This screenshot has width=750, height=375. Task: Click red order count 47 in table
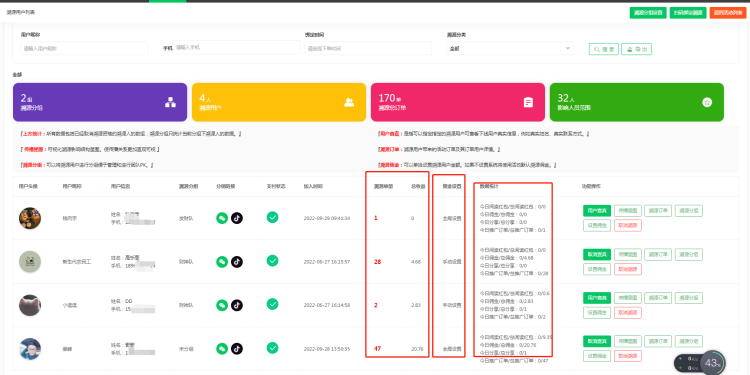377,349
